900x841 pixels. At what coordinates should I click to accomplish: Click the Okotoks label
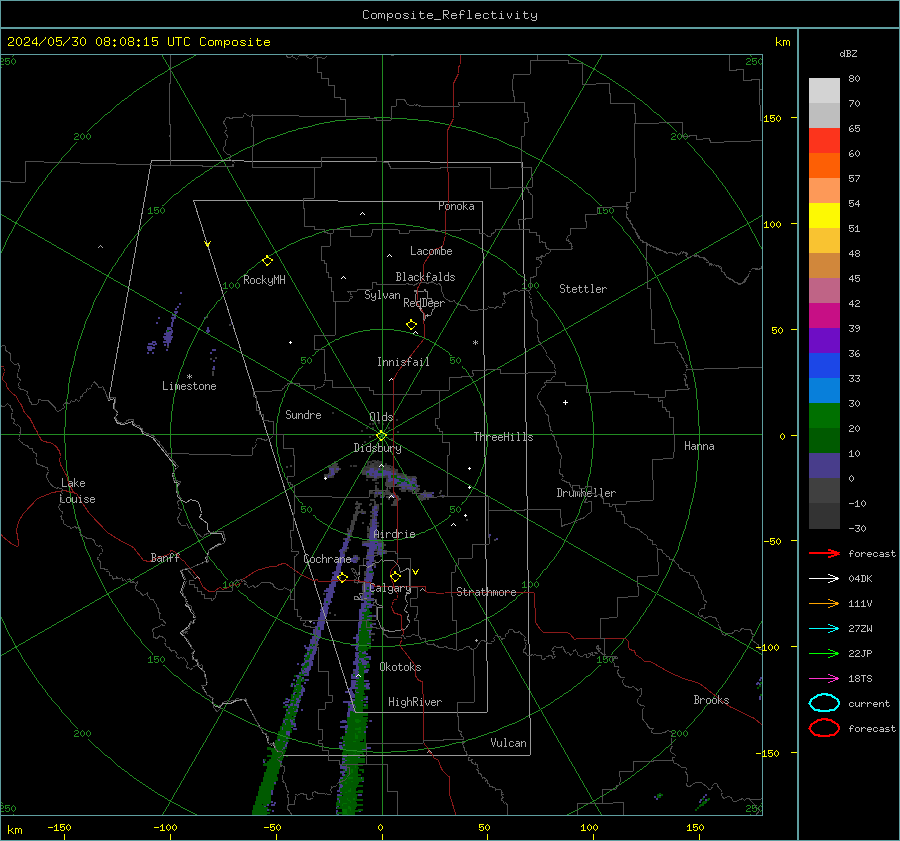[400, 667]
